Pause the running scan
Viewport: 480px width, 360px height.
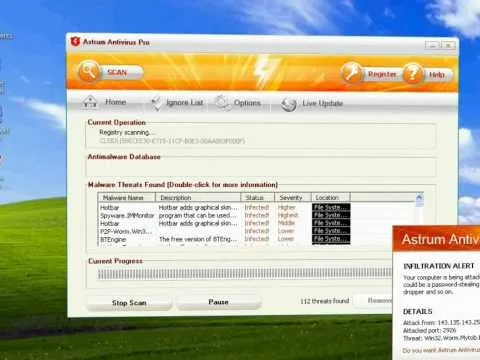coord(218,302)
